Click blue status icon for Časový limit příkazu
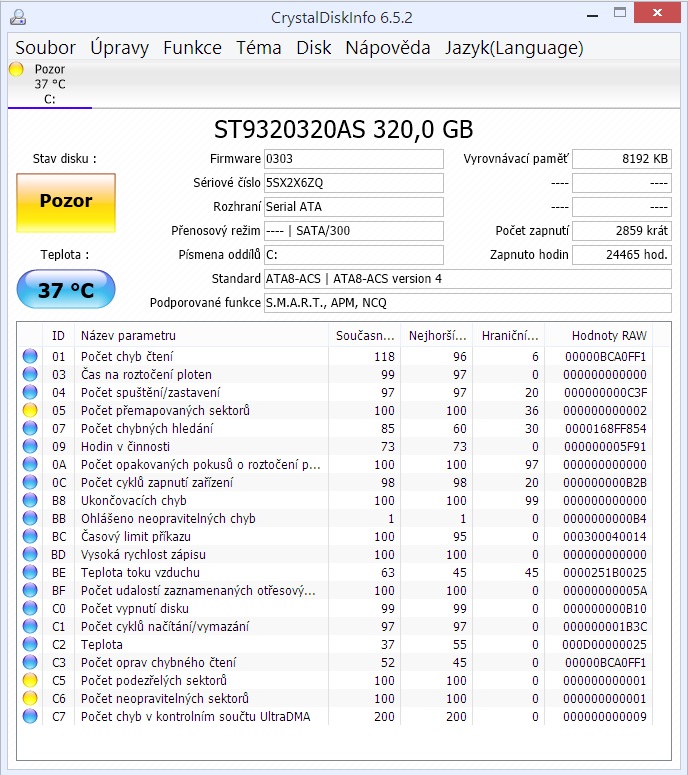The image size is (688, 775). click(30, 536)
